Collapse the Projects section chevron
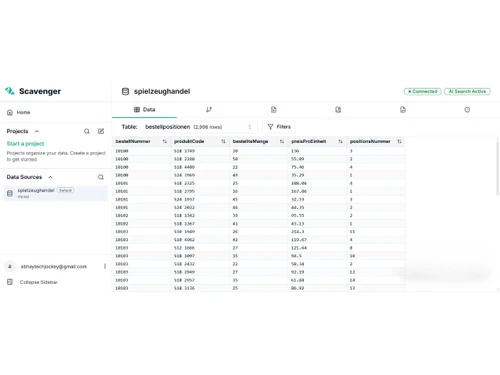The height and width of the screenshot is (375, 500). point(37,131)
